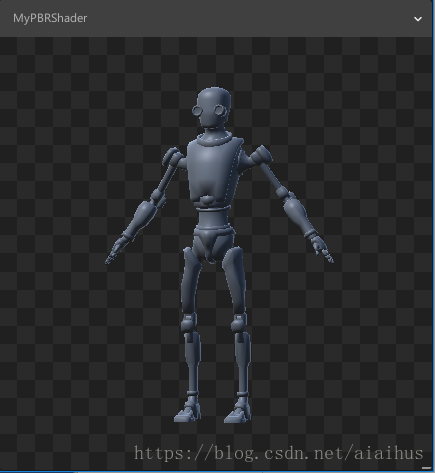This screenshot has height=473, width=435.
Task: Click the minimize bar in preview corner
Action: (426, 468)
